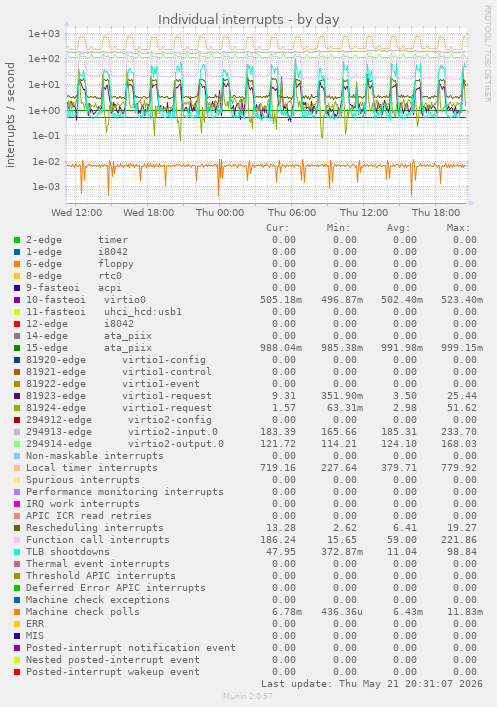Click the RRDTOOL / TOBI OETIKER vertical label
The image size is (497, 707).
pos(488,53)
